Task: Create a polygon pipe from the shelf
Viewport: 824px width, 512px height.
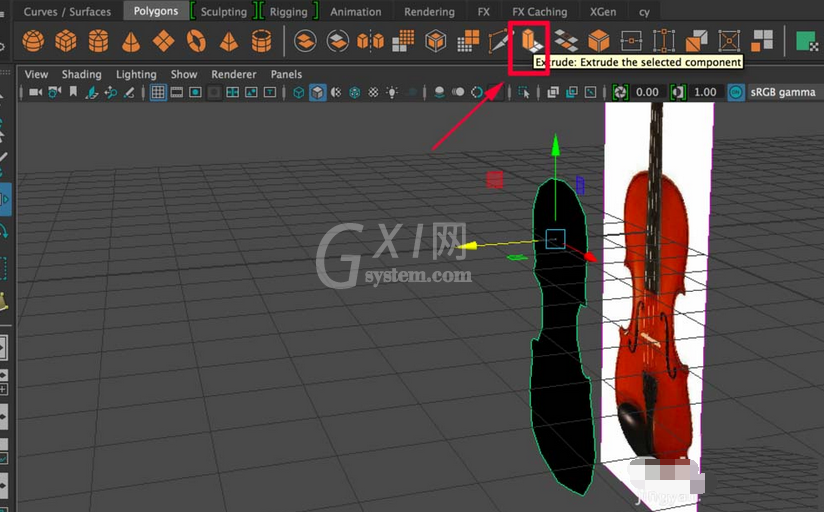Action: click(261, 40)
